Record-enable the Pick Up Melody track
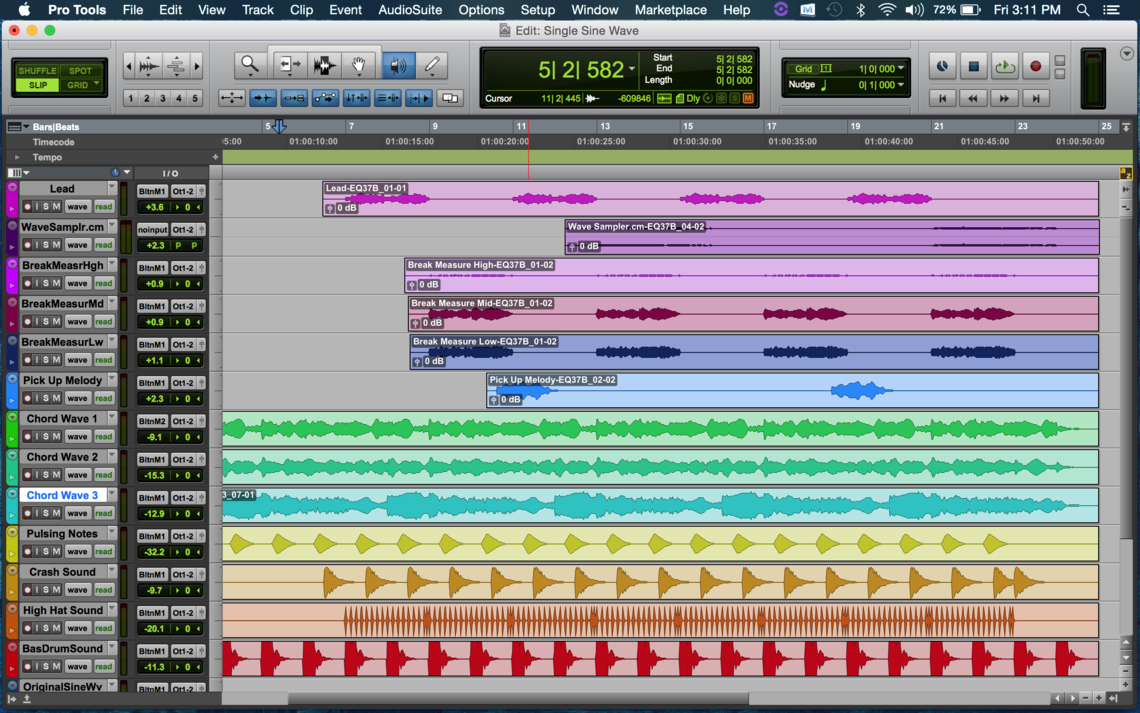 (27, 398)
